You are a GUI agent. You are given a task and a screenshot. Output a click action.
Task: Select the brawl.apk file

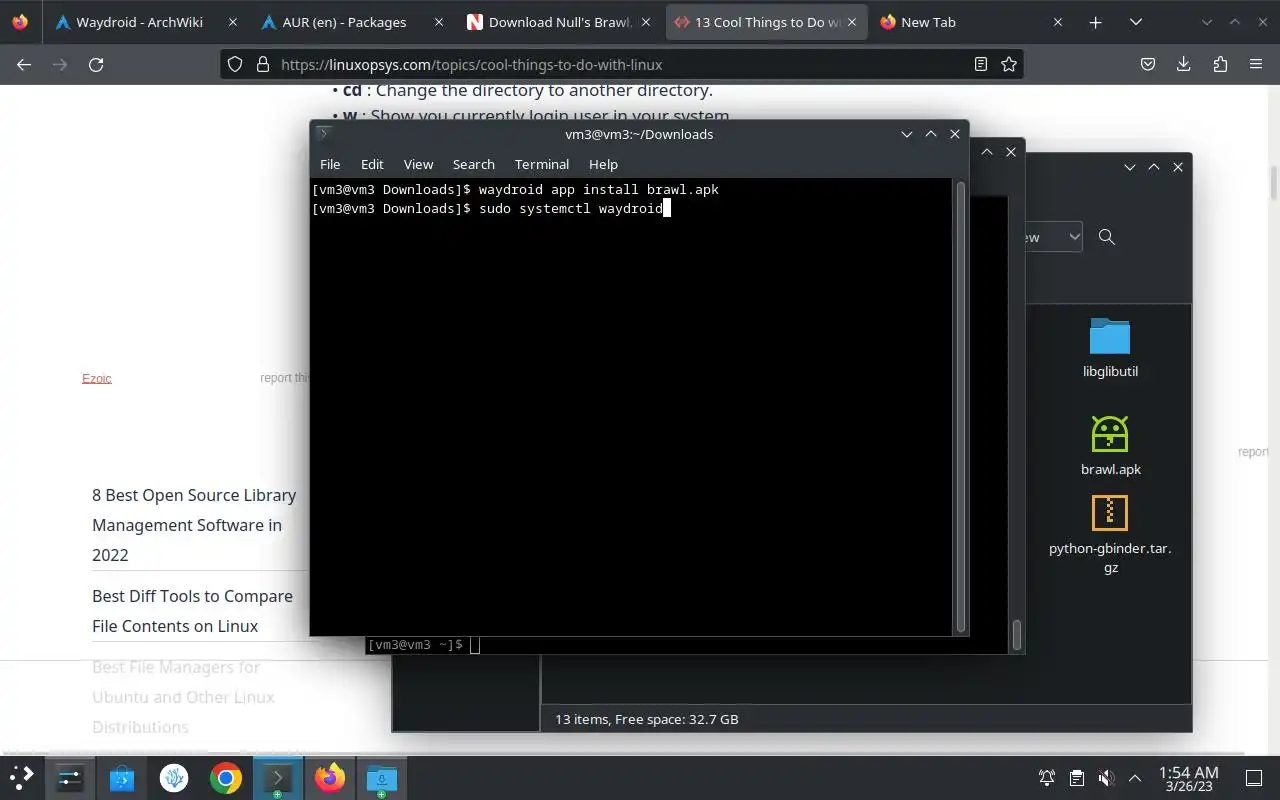click(x=1110, y=445)
